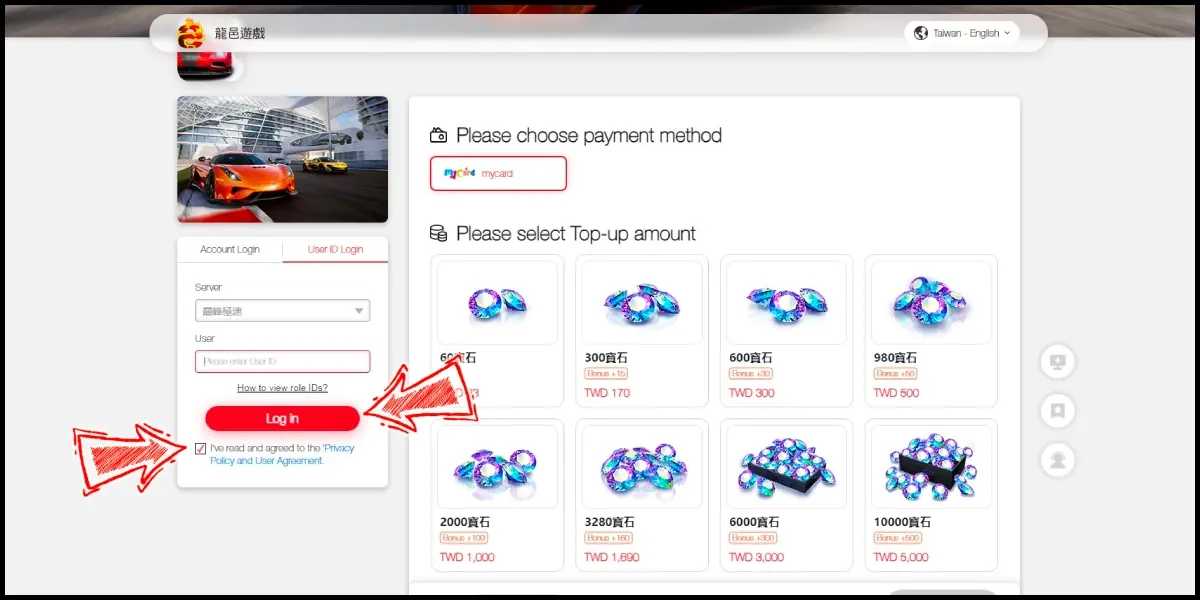Select the 3280 gems TWD 1,690 package
The width and height of the screenshot is (1200, 600).
(x=642, y=495)
